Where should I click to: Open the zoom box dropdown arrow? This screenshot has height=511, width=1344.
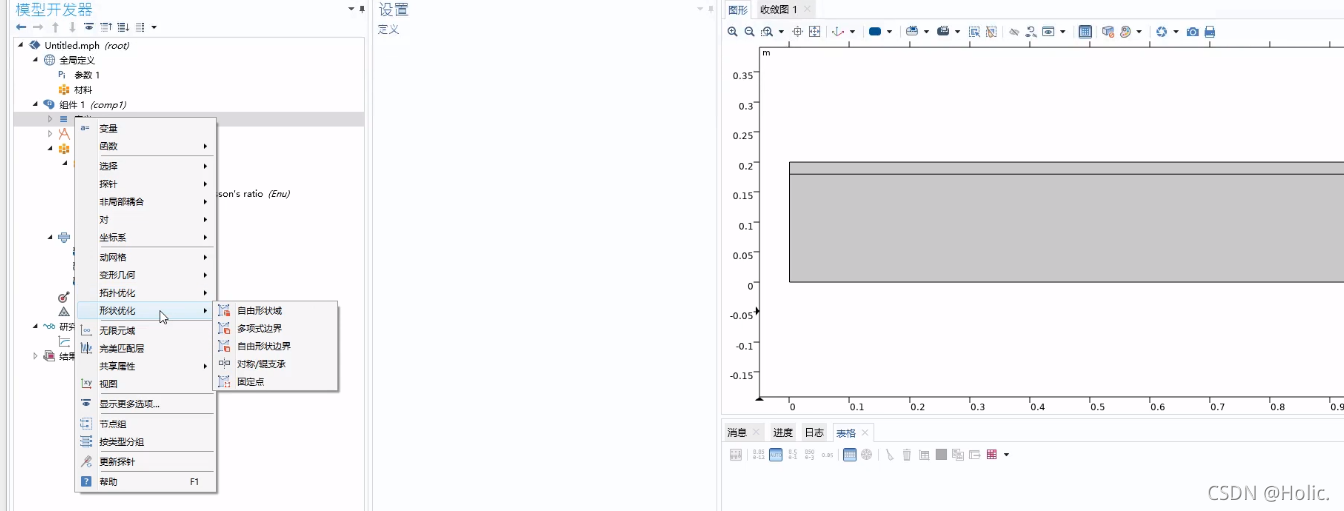(x=781, y=32)
